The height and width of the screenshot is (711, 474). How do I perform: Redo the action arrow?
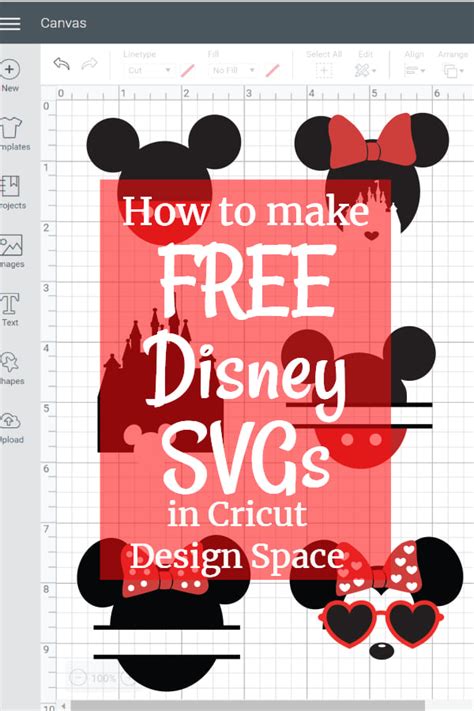click(89, 63)
